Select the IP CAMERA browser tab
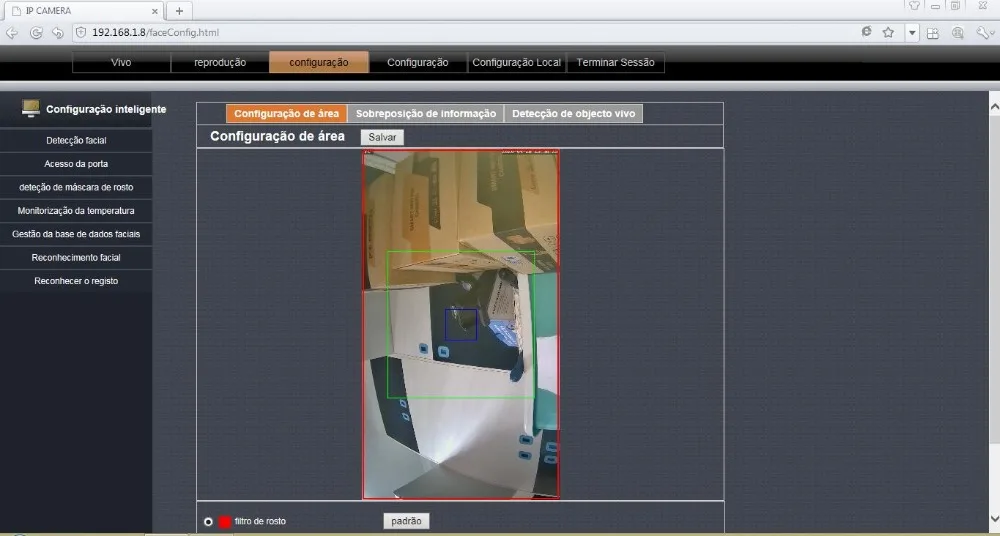Image resolution: width=1000 pixels, height=536 pixels. (83, 11)
